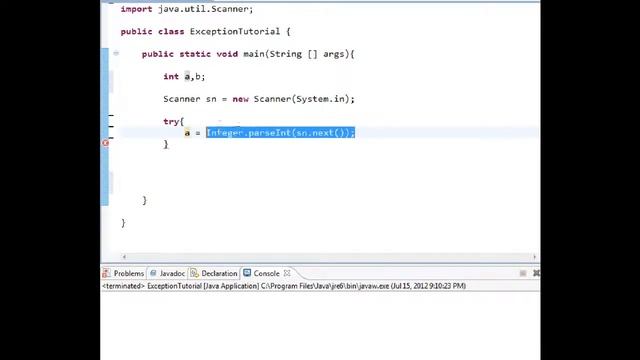Click the 'import java.util.Scanner;' line
Screen dimensions: 640x360
[x=187, y=9]
